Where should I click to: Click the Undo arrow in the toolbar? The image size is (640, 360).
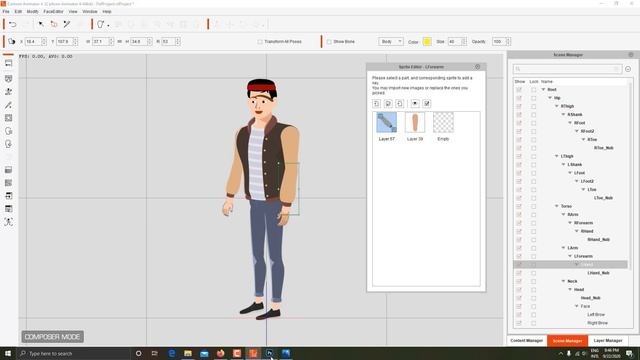click(13, 24)
